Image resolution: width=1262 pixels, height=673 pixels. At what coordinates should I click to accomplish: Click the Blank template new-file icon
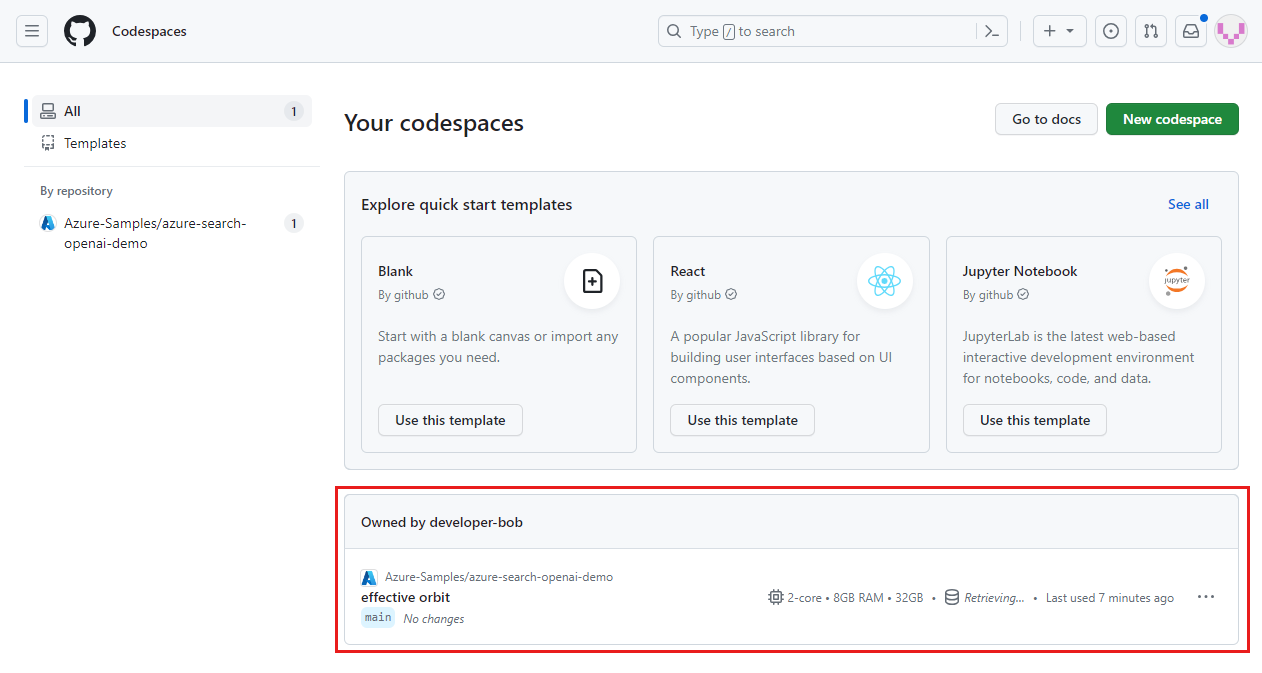point(592,281)
